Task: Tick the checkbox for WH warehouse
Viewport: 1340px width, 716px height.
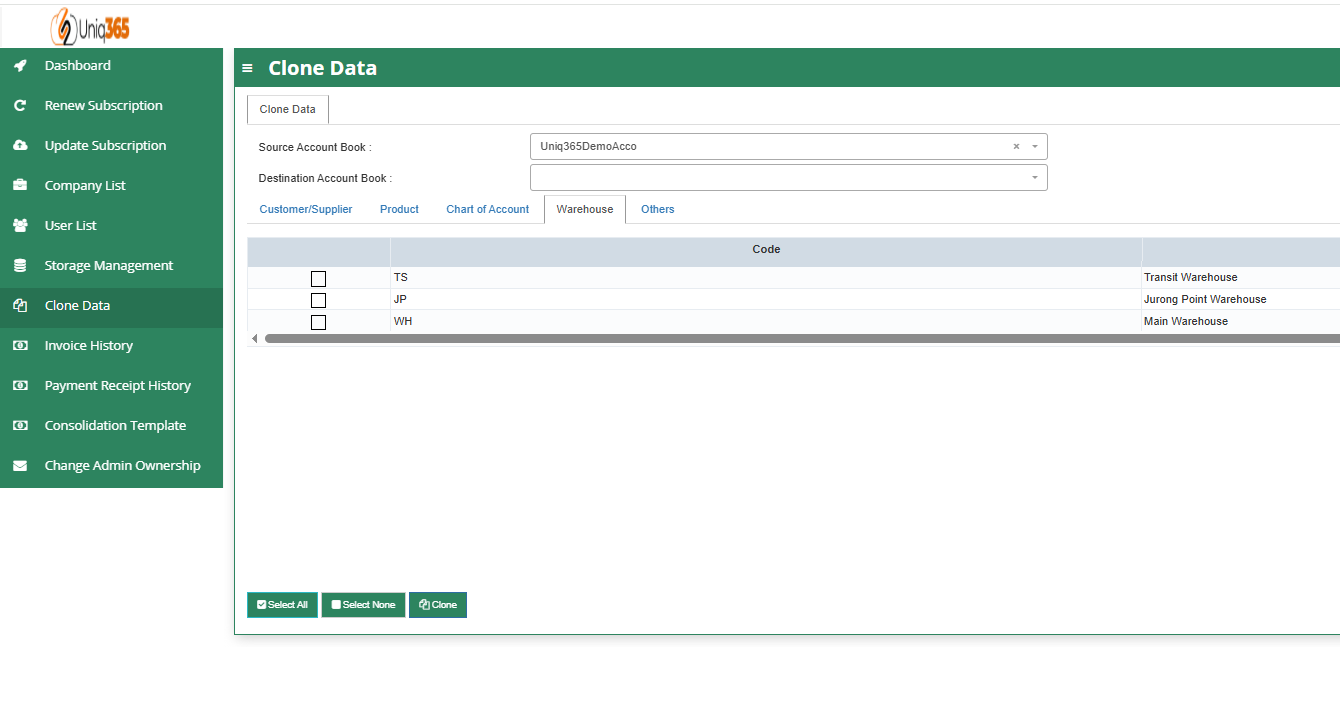Action: click(318, 322)
